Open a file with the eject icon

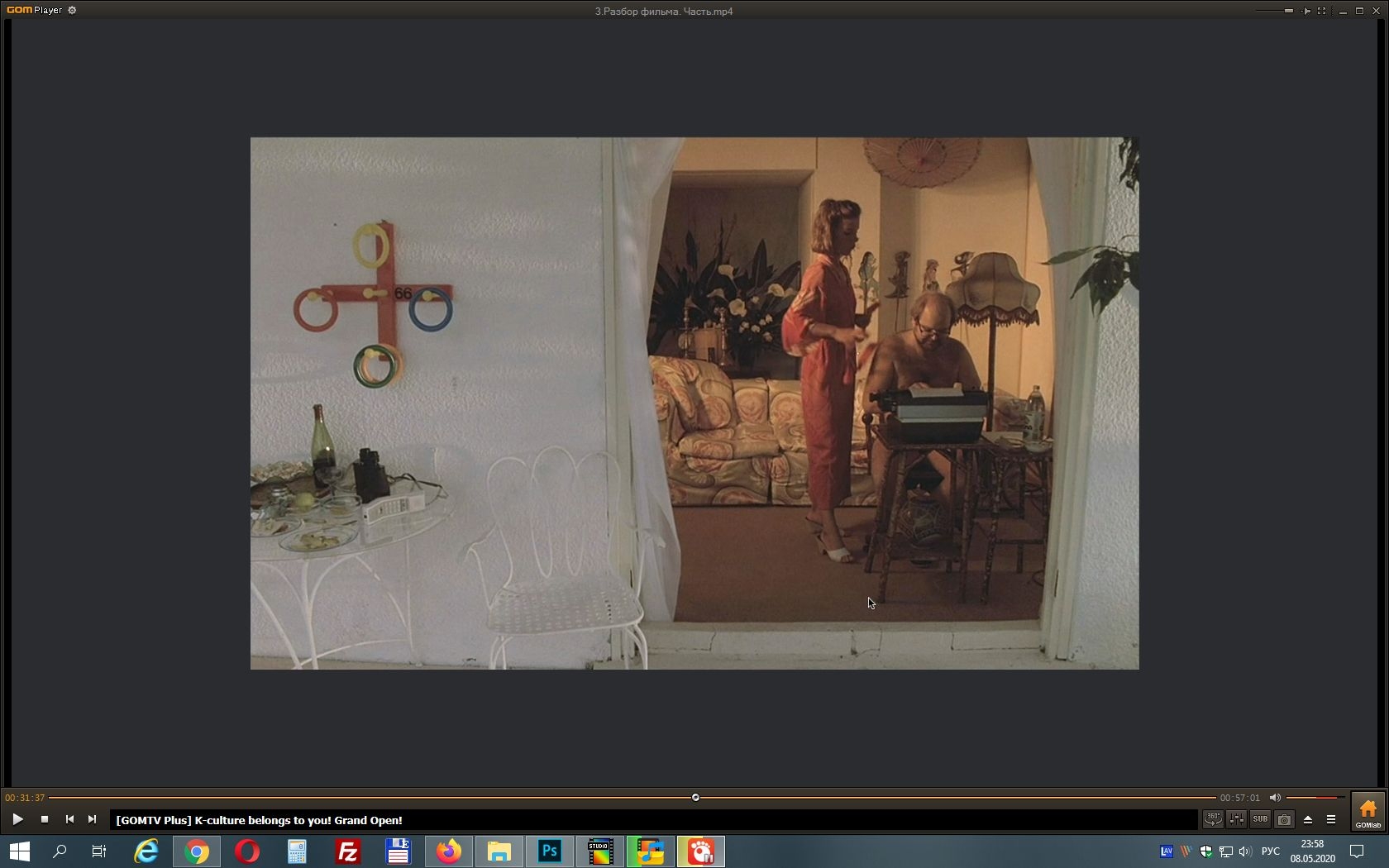[x=1308, y=819]
